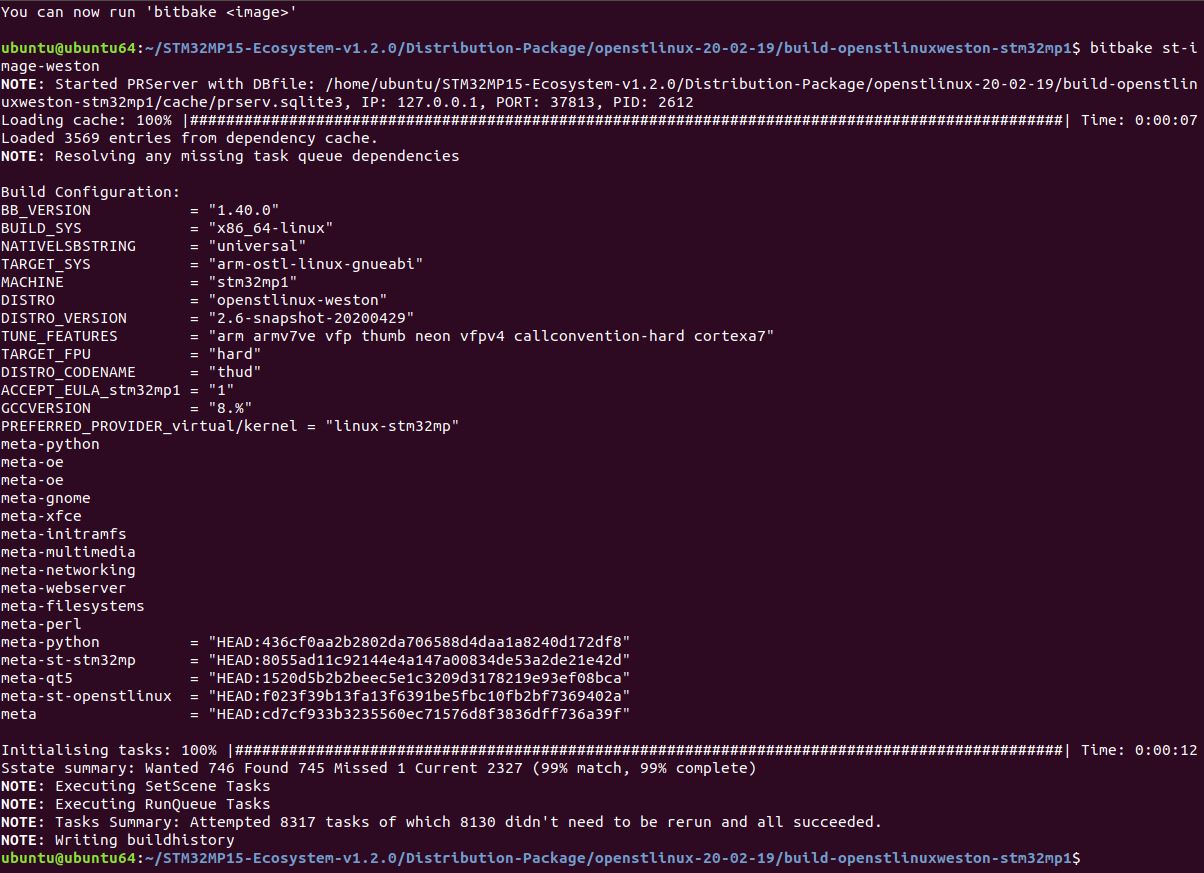Click the meta-qt5 HEAD hash
This screenshot has height=873, width=1204.
(x=419, y=678)
